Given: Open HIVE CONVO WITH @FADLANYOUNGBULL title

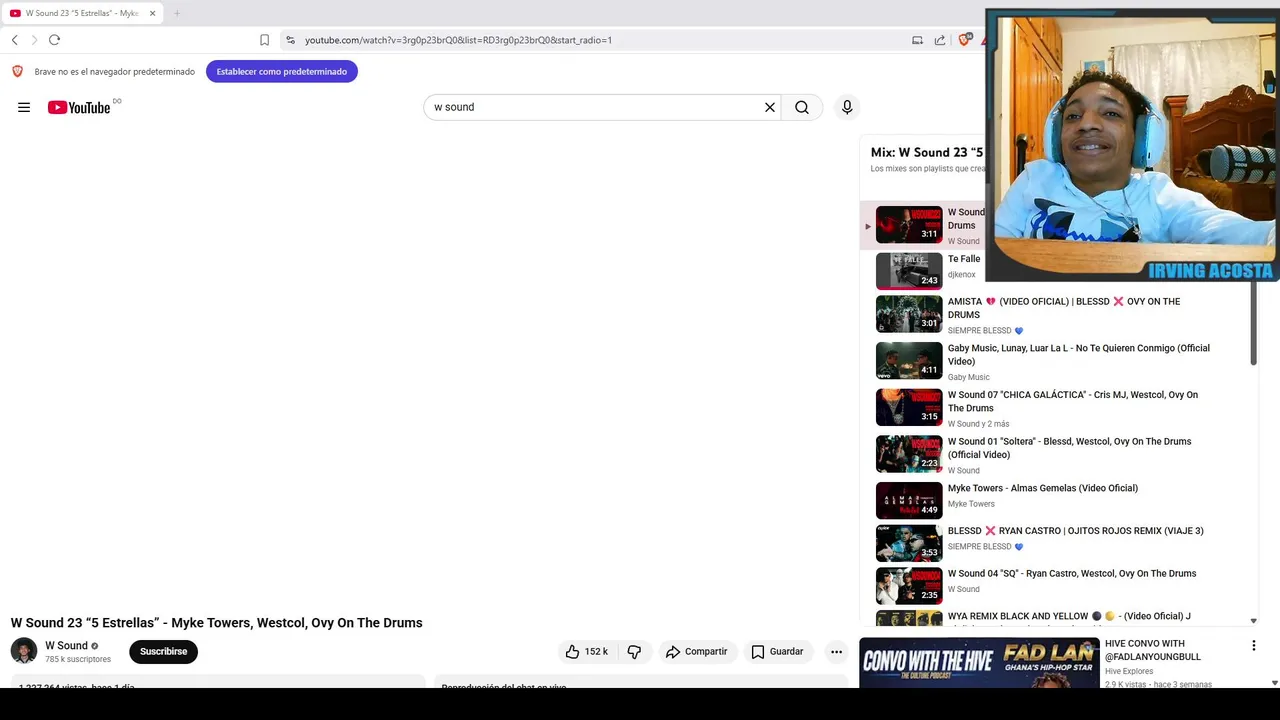Looking at the screenshot, I should click(x=1153, y=650).
